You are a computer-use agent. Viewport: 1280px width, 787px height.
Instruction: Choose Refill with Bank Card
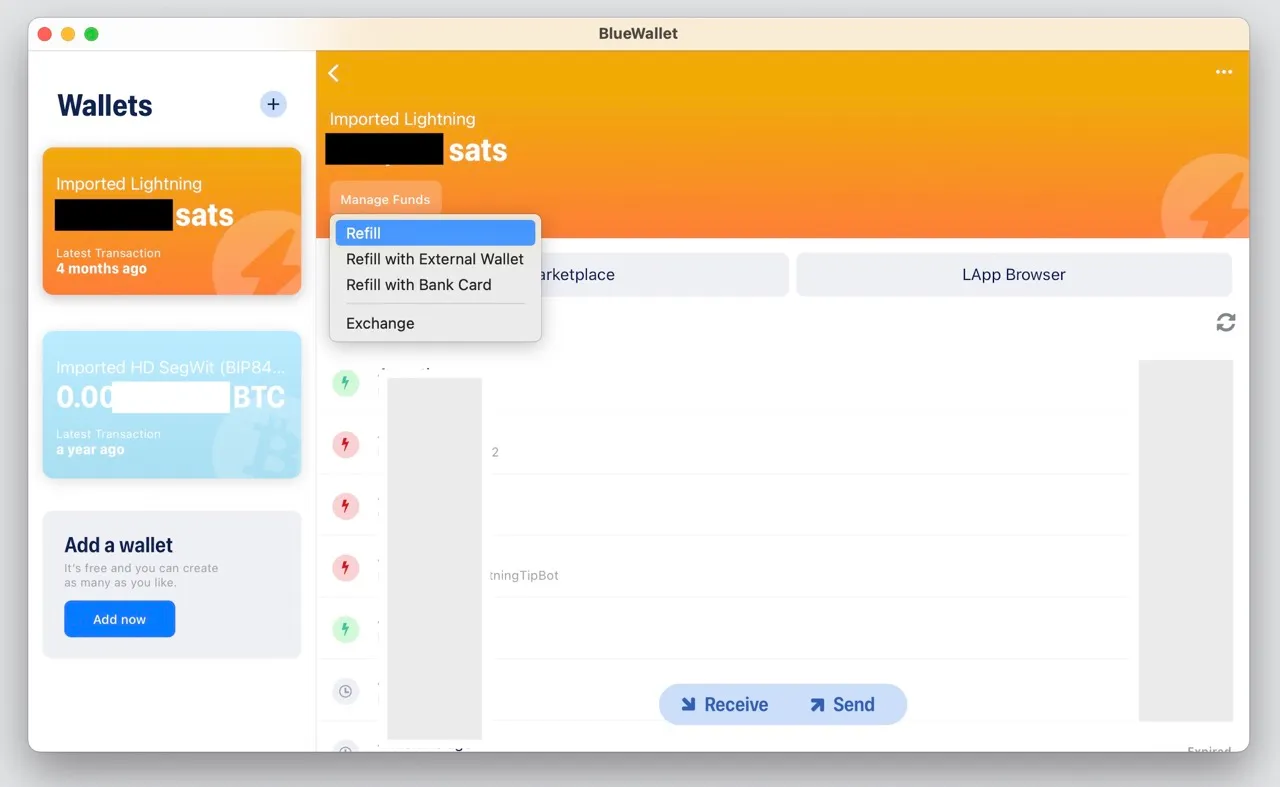(x=435, y=285)
